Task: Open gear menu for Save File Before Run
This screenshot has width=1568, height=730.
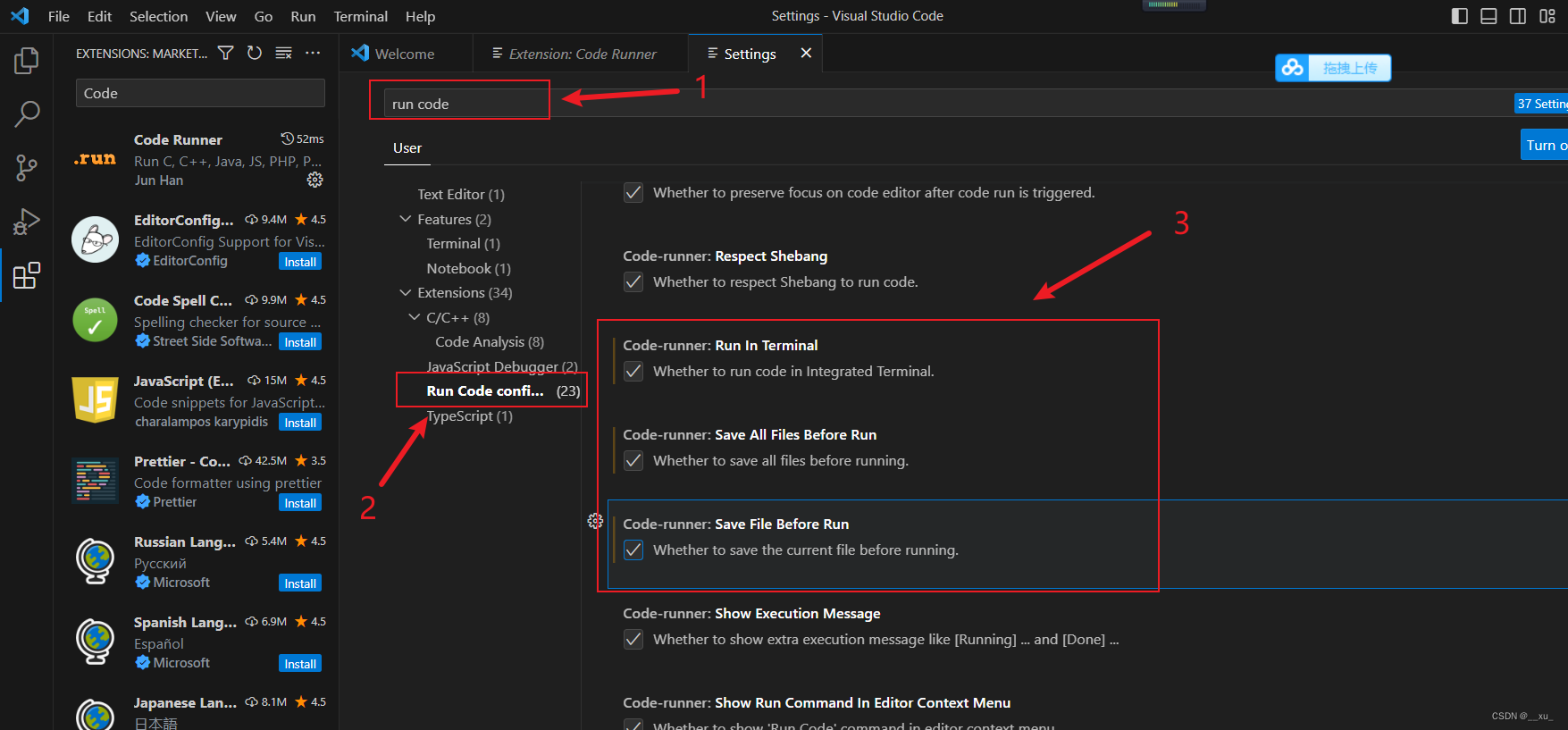Action: 595,521
